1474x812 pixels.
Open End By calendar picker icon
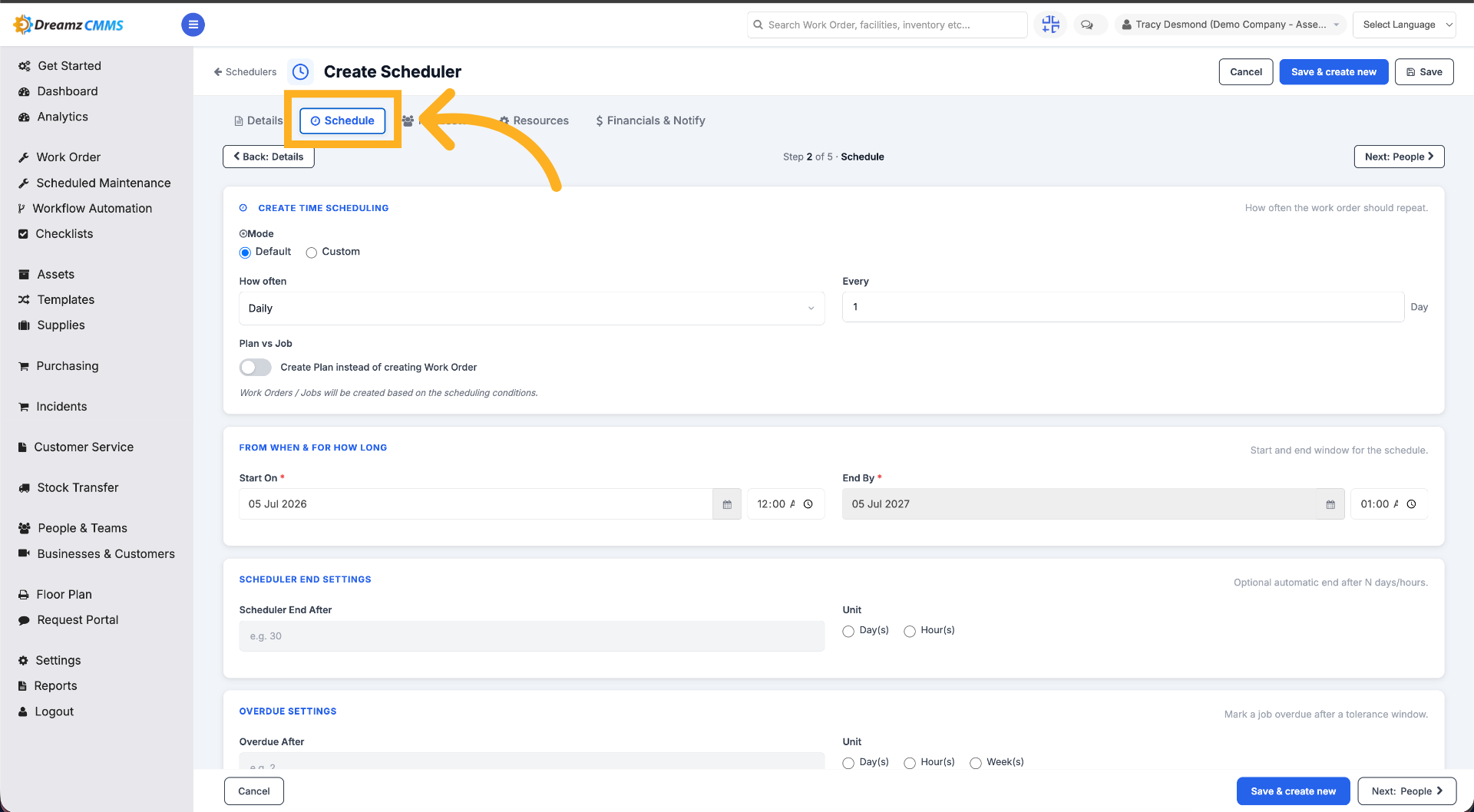[1330, 504]
